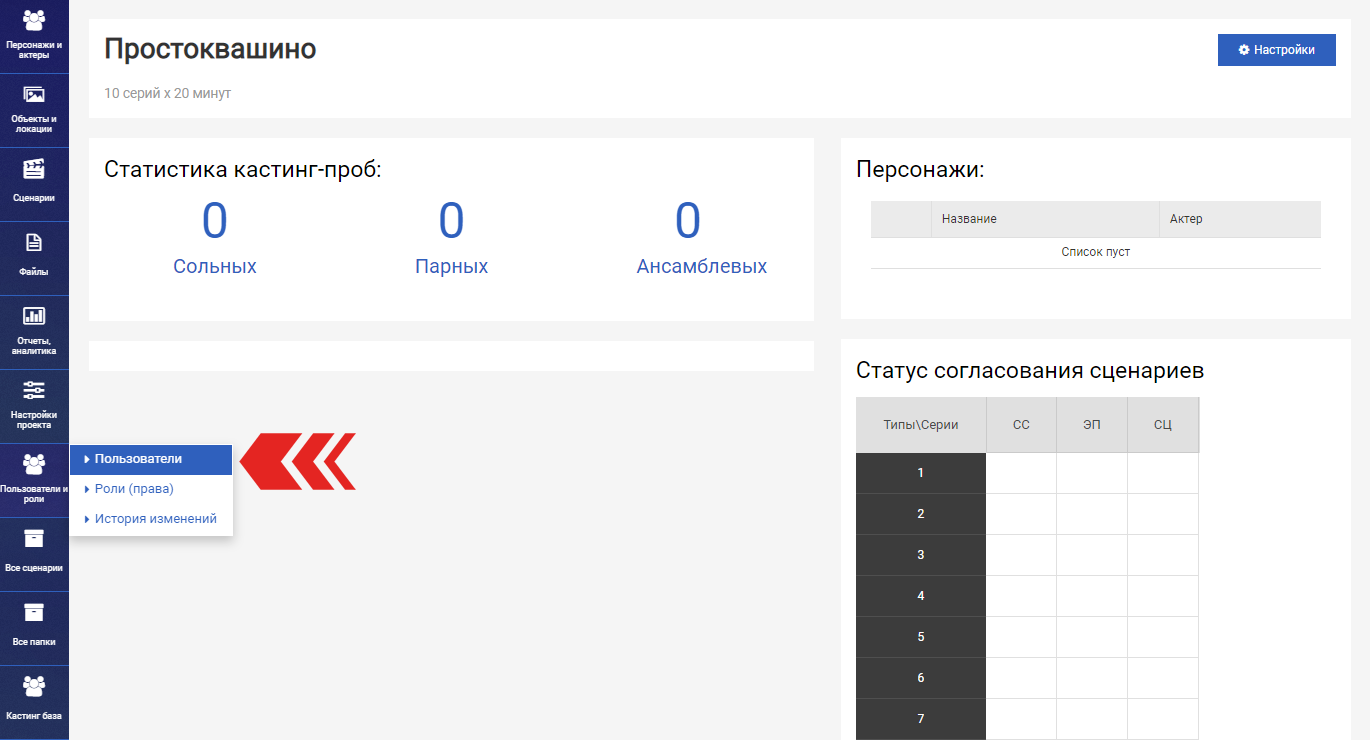Click the СЦ column header
1370x740 pixels.
coord(1163,425)
